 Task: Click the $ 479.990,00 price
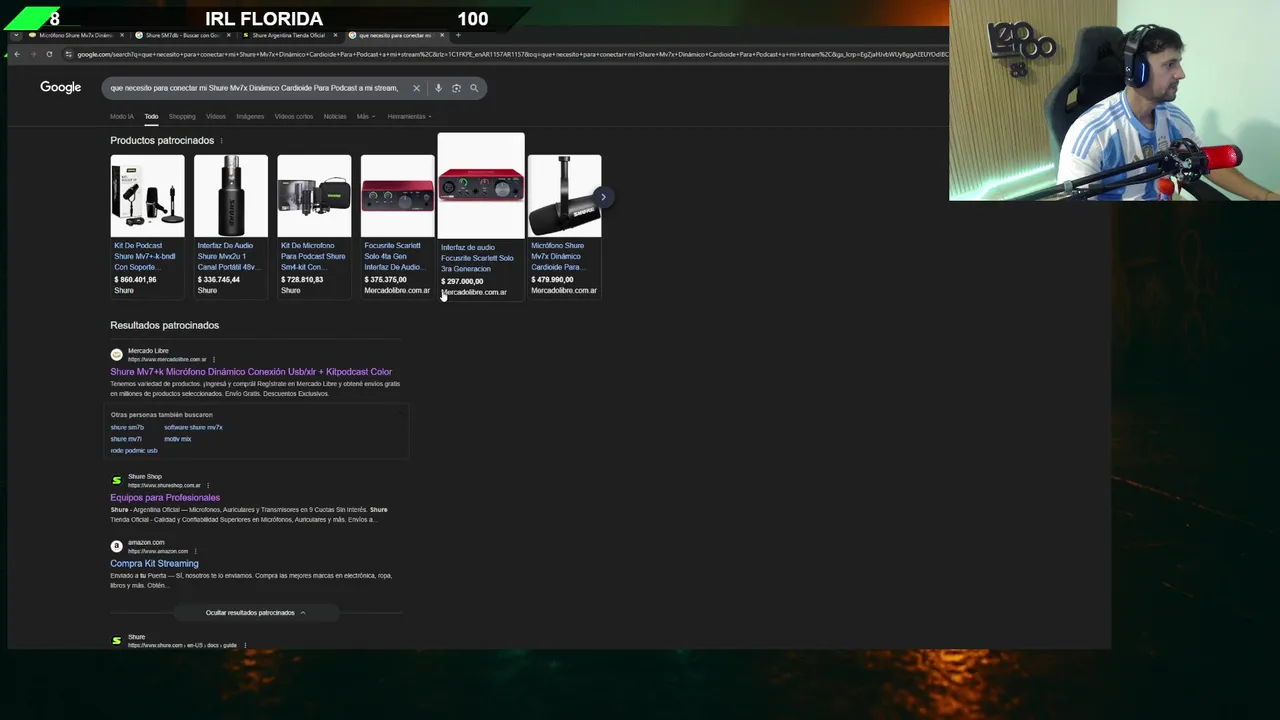(552, 280)
